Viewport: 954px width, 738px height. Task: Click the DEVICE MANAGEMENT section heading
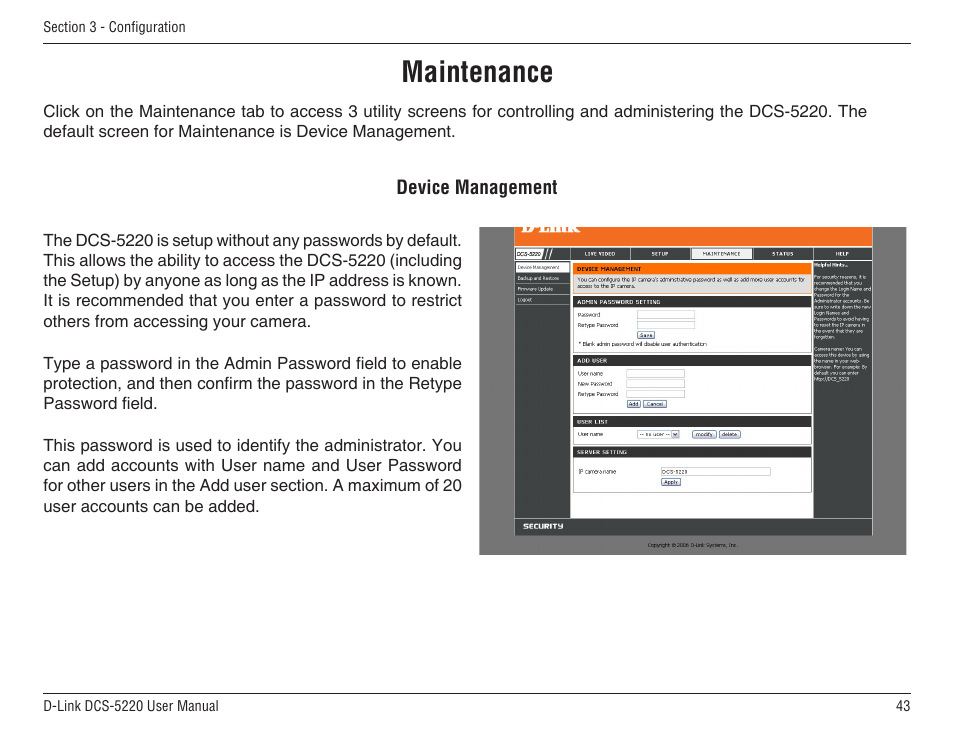point(609,269)
